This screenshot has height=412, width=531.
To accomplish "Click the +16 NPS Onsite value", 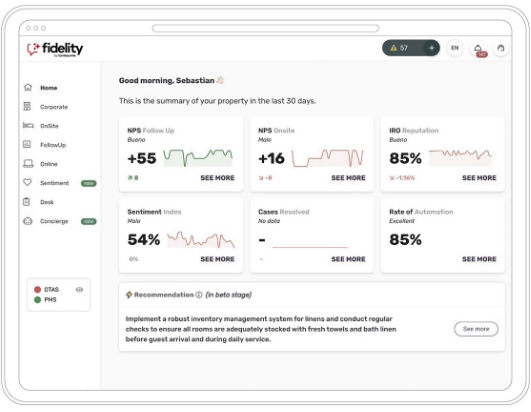I will click(271, 158).
